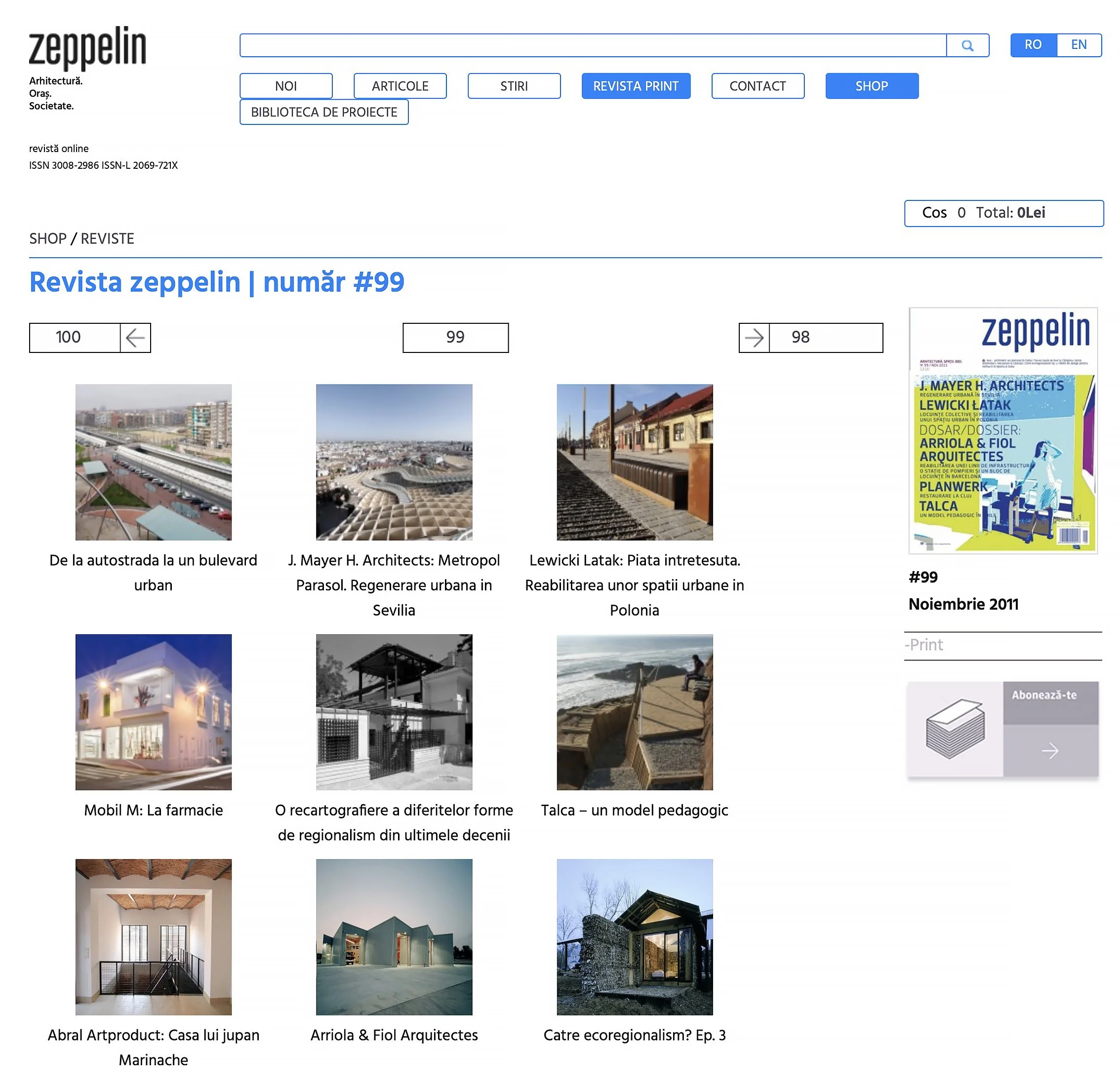Open 'Talca – un model pedagogic' title

coord(635,811)
